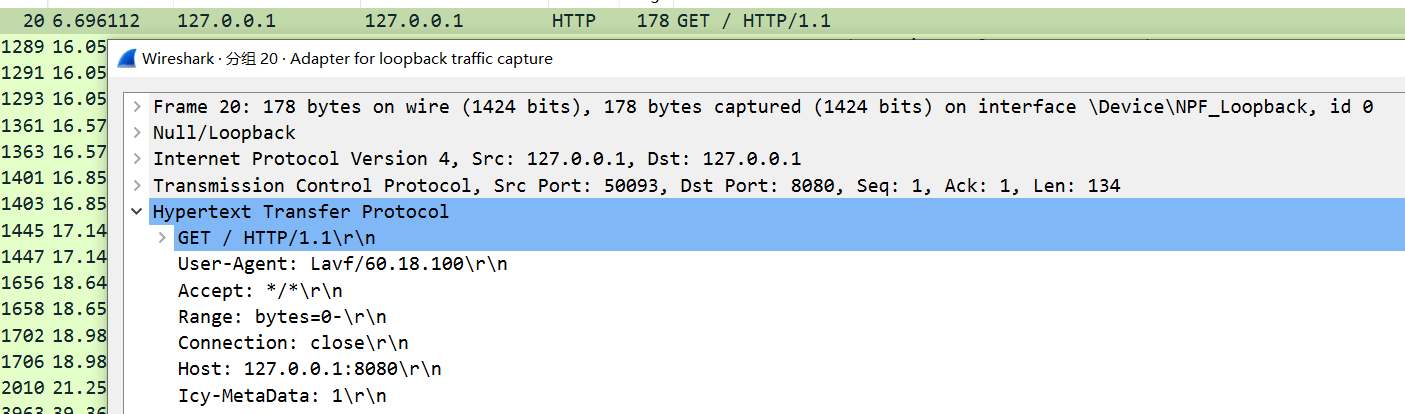Select packet 20 HTTP GET row

click(702, 21)
